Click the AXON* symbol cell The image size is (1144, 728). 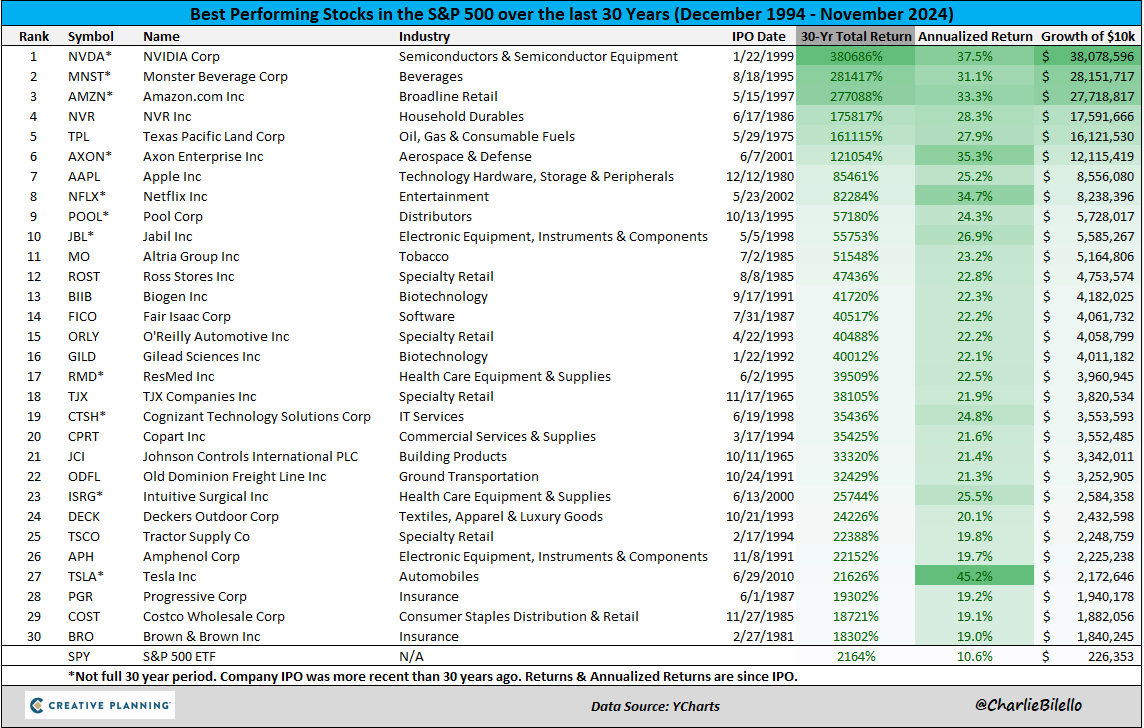tap(90, 156)
